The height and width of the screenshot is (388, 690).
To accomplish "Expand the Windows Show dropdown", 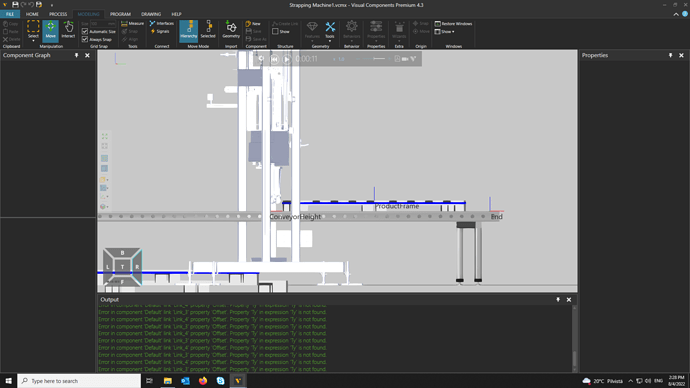I will click(445, 32).
